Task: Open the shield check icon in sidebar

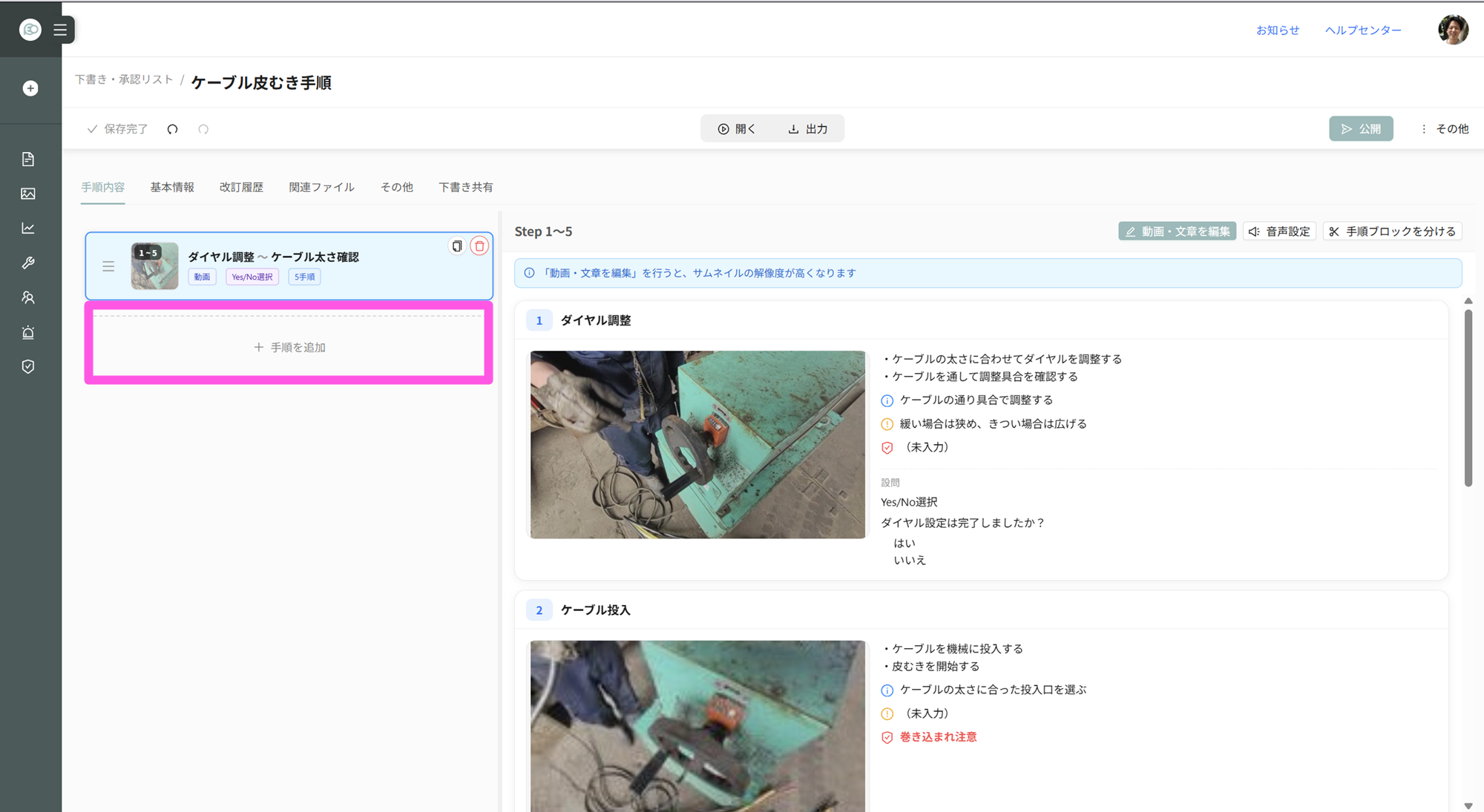Action: pos(28,366)
